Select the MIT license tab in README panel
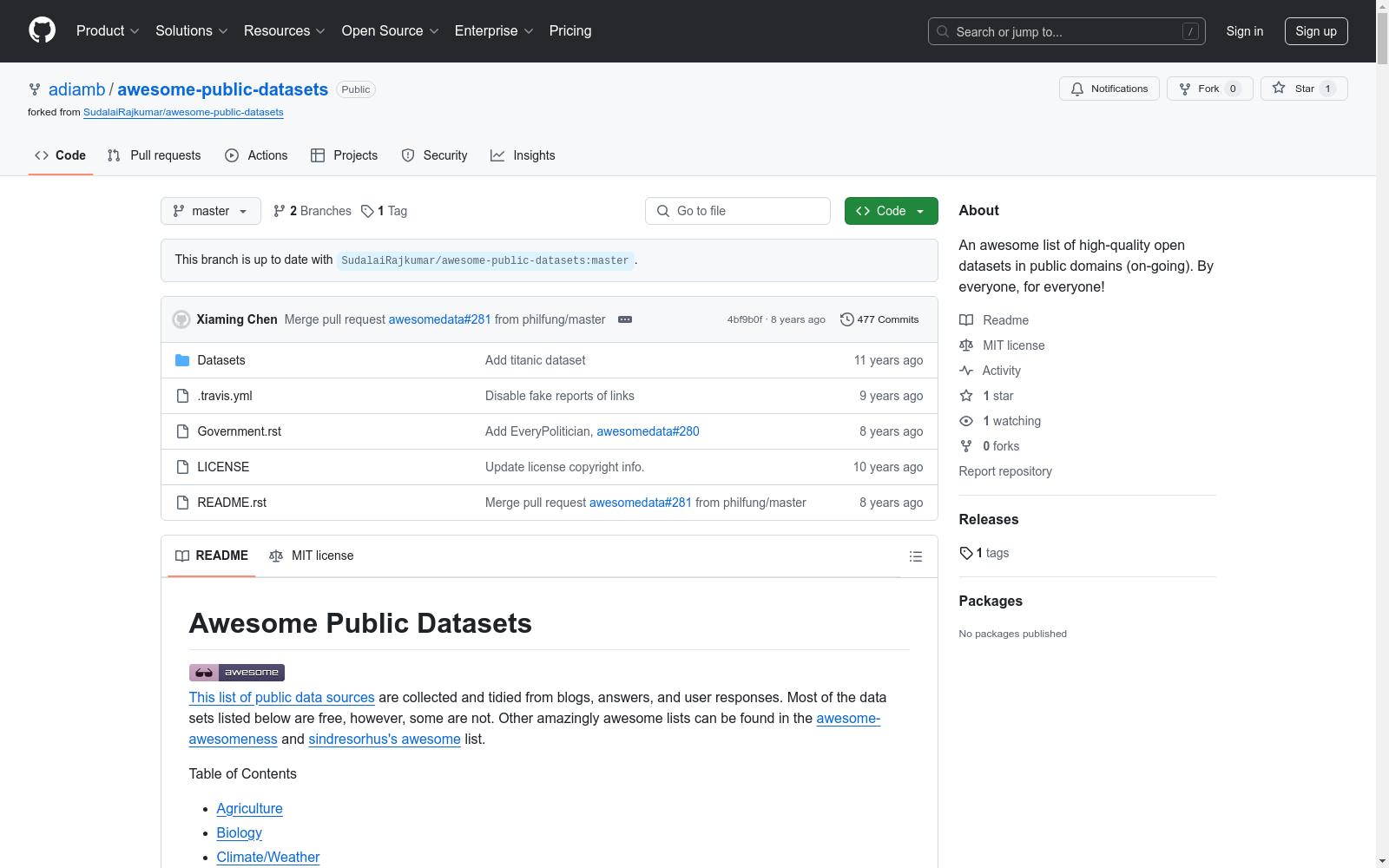The width and height of the screenshot is (1389, 868). pos(312,556)
